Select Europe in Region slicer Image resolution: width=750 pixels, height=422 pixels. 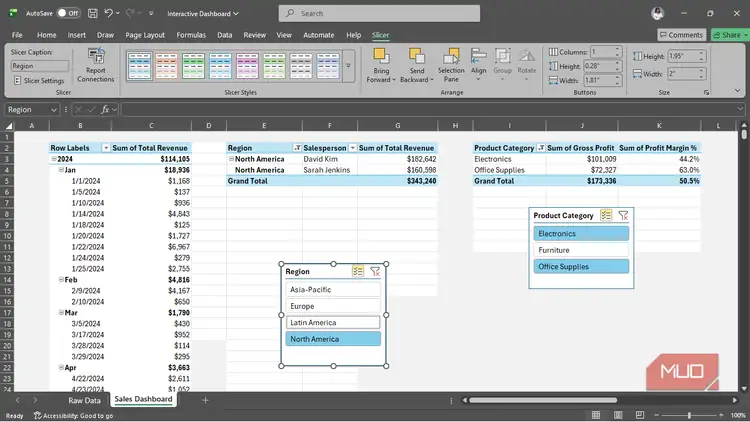click(x=333, y=306)
